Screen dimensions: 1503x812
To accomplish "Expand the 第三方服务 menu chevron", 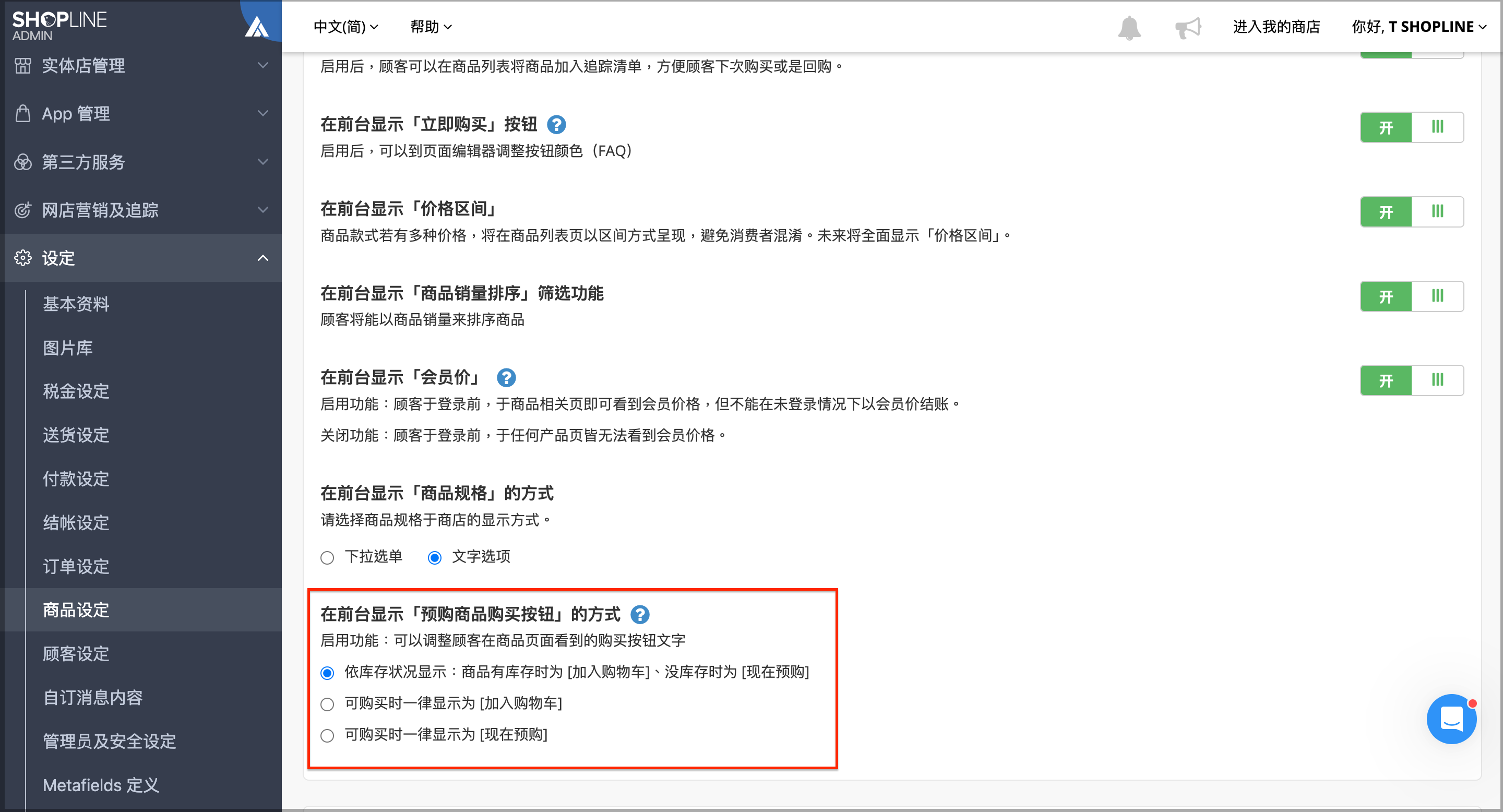I will [x=263, y=162].
